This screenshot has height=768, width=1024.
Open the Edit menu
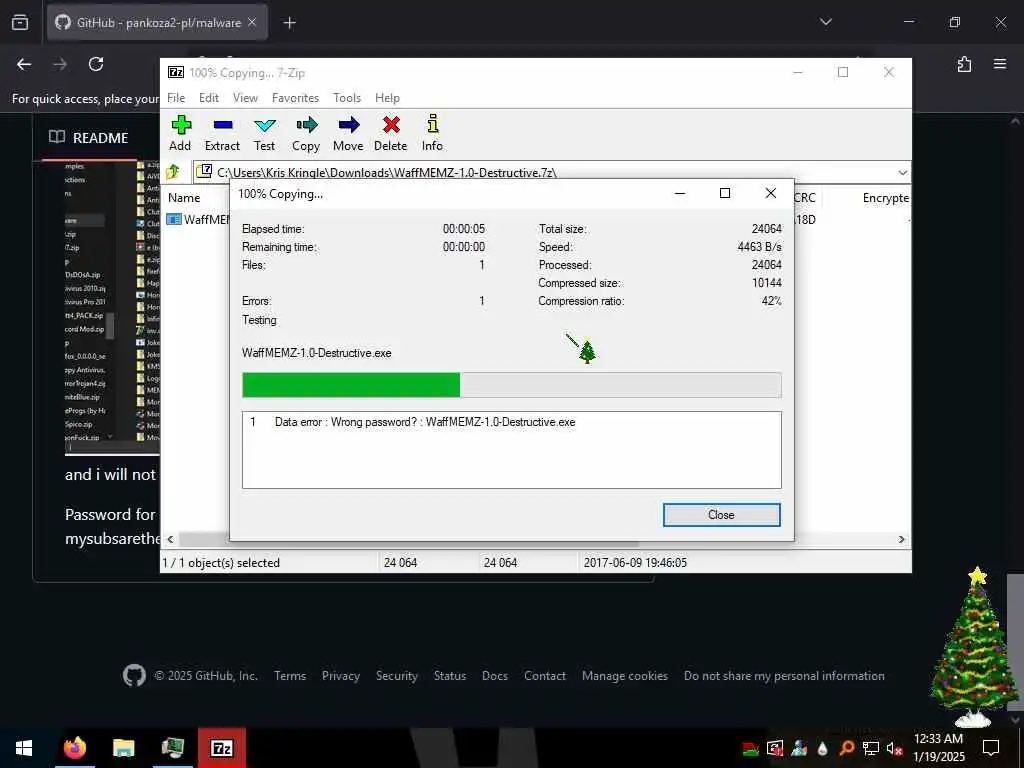[x=209, y=98]
